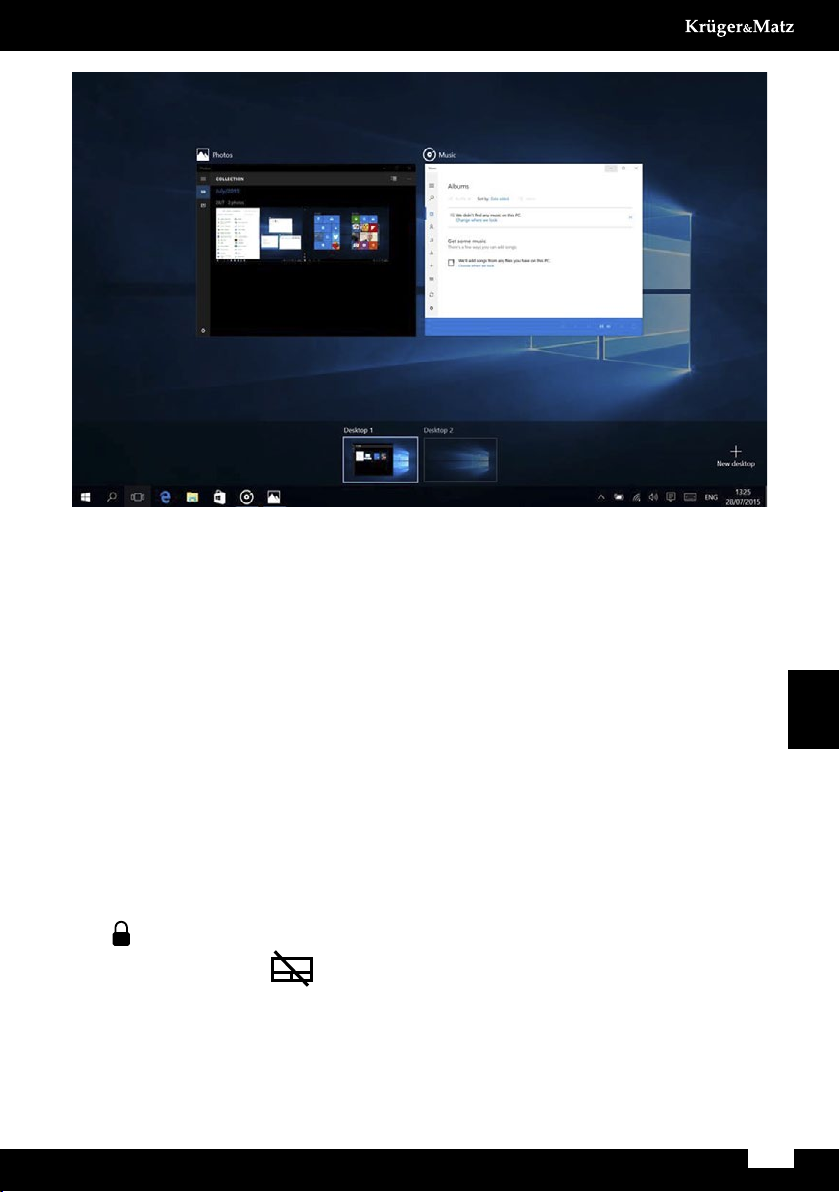840x1192 pixels.
Task: Open the Store app on the taskbar
Action: coord(220,497)
